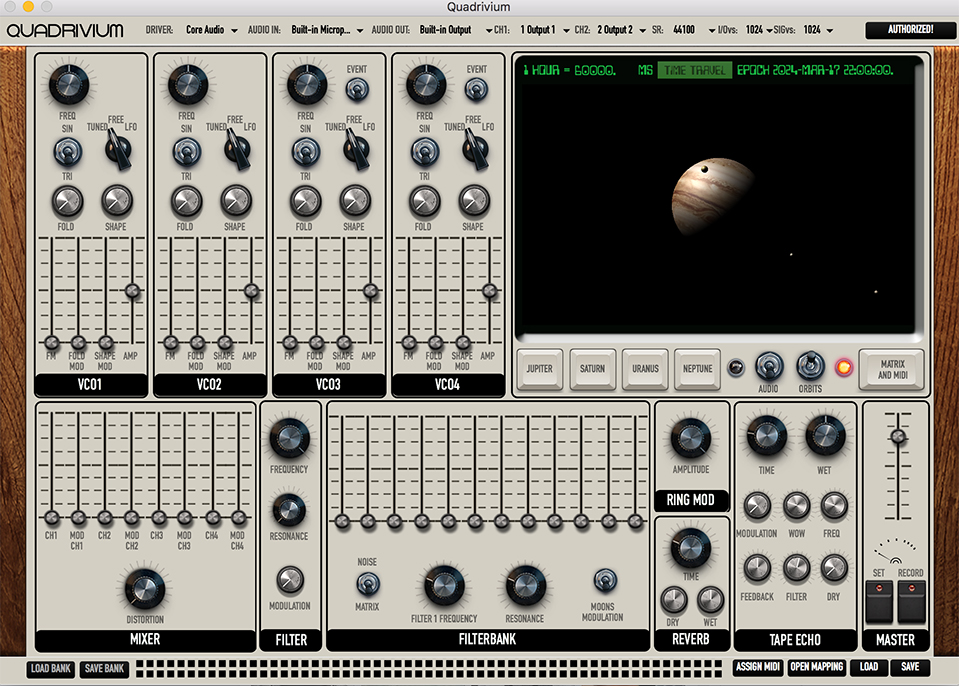The height and width of the screenshot is (686, 959).
Task: Click the VCO1 AMP slider handle
Action: click(x=132, y=291)
